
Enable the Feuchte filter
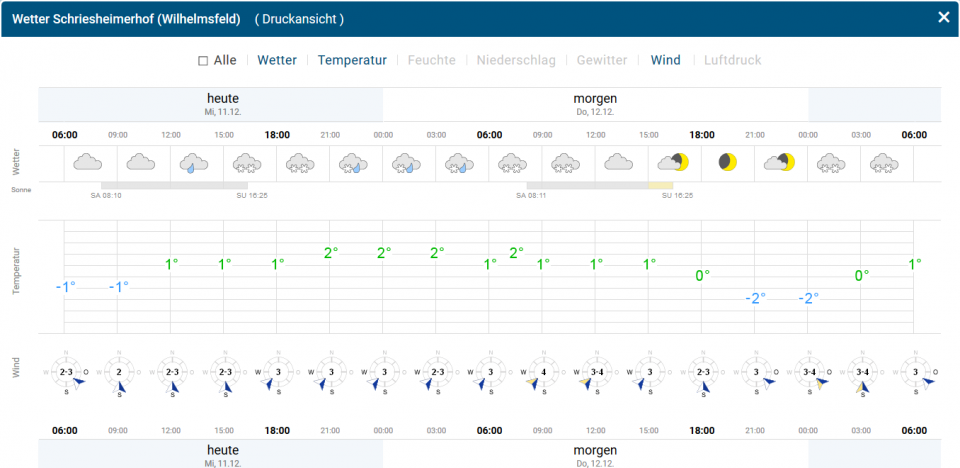[x=431, y=60]
